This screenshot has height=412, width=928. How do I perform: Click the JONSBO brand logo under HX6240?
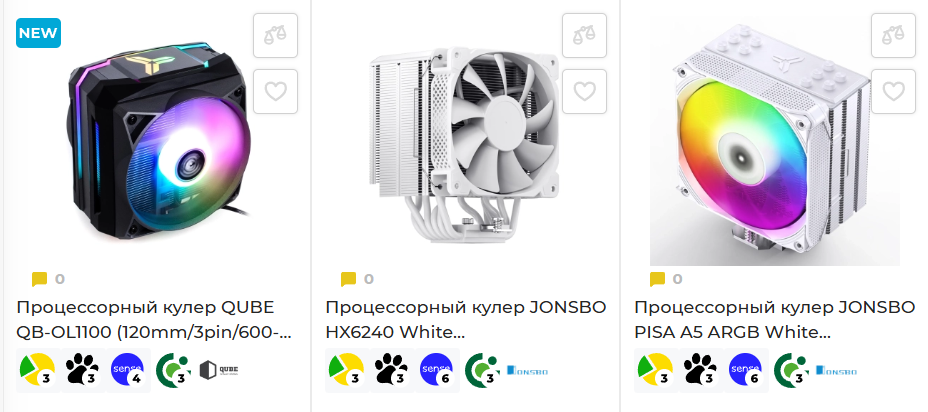point(527,371)
